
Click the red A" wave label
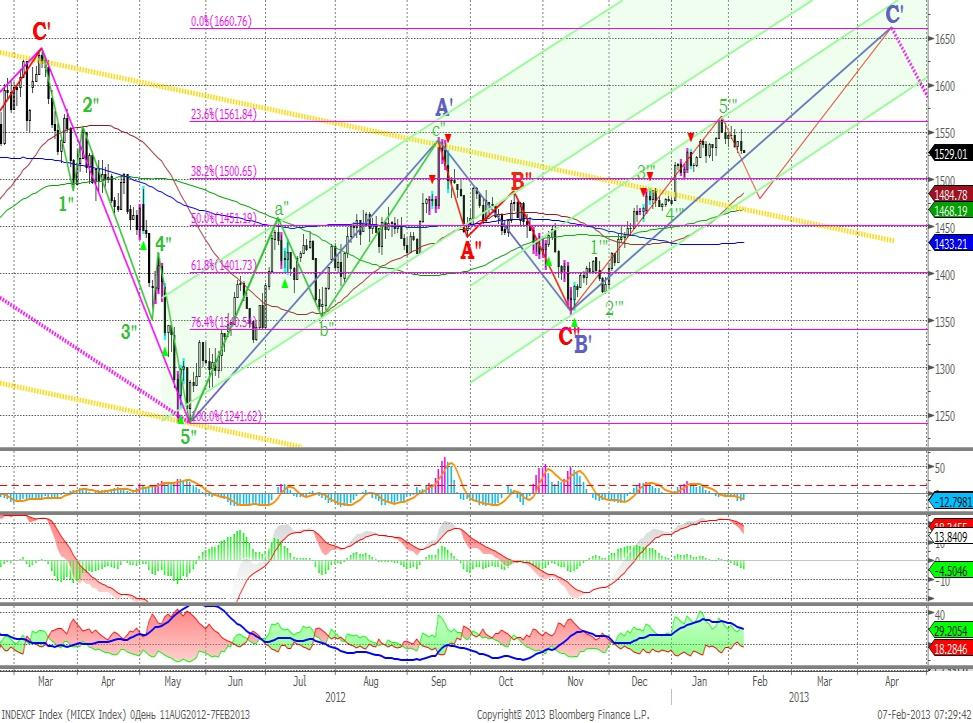pos(471,250)
